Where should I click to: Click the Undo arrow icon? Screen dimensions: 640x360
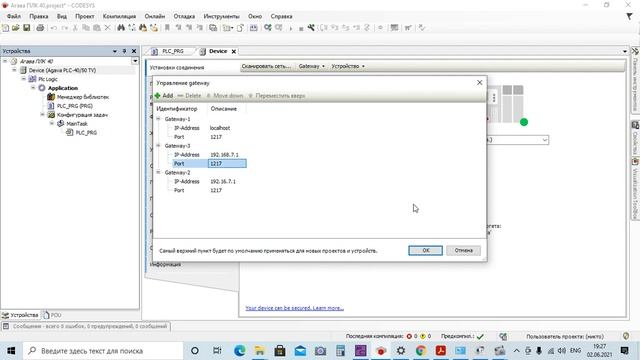click(53, 28)
